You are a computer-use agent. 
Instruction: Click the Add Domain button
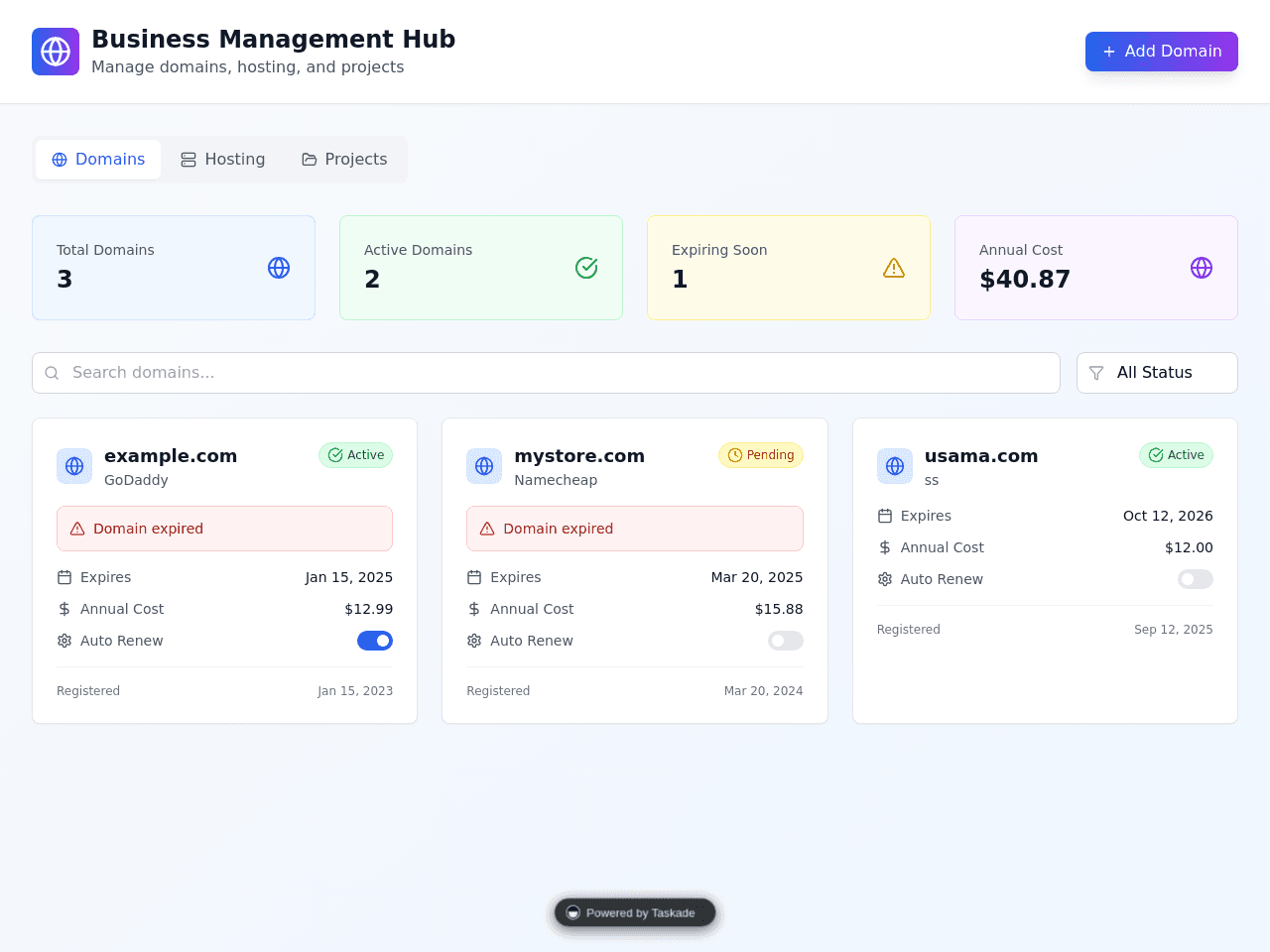(1162, 52)
